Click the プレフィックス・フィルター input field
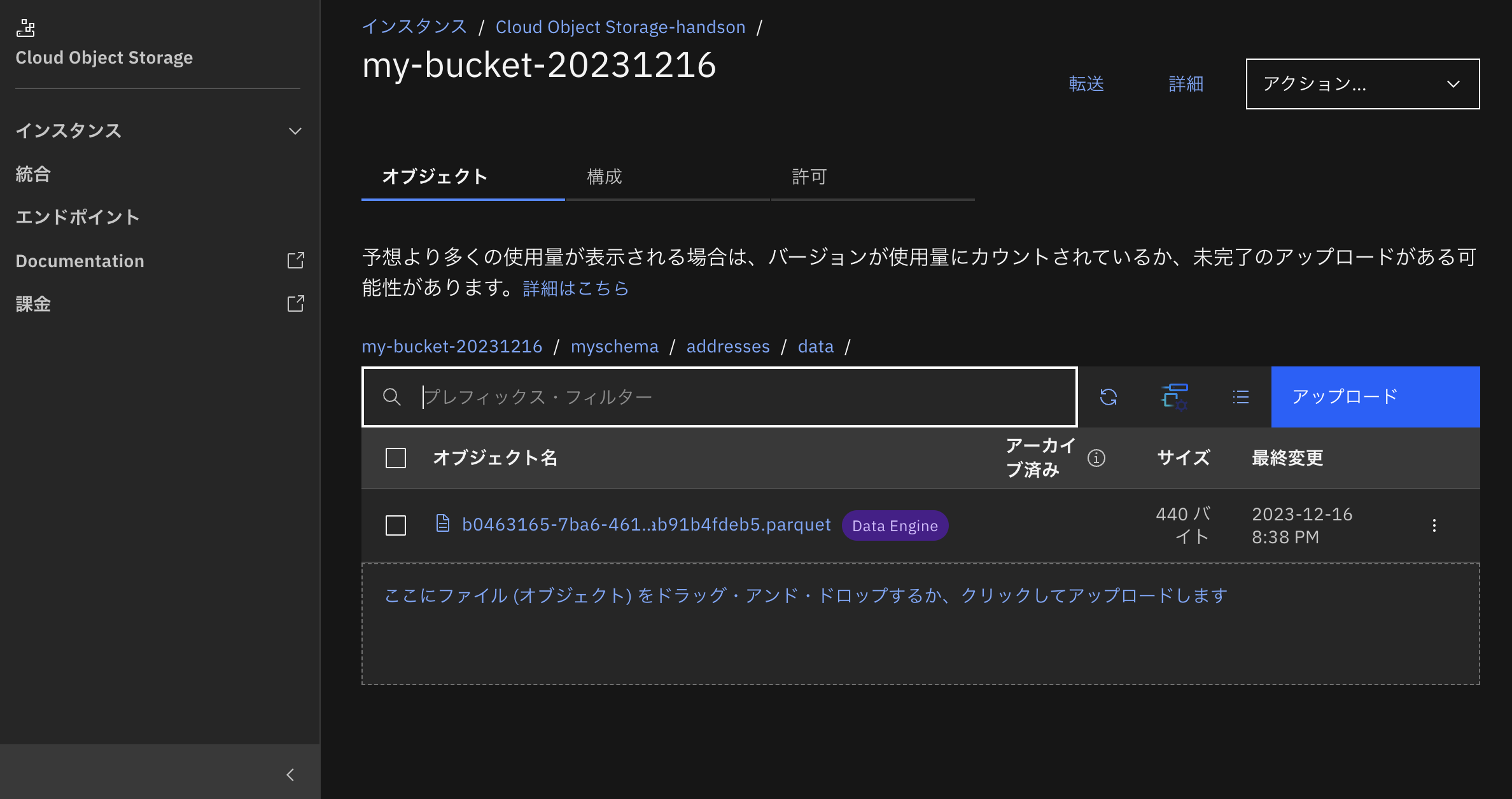This screenshot has width=1512, height=799. coord(700,396)
